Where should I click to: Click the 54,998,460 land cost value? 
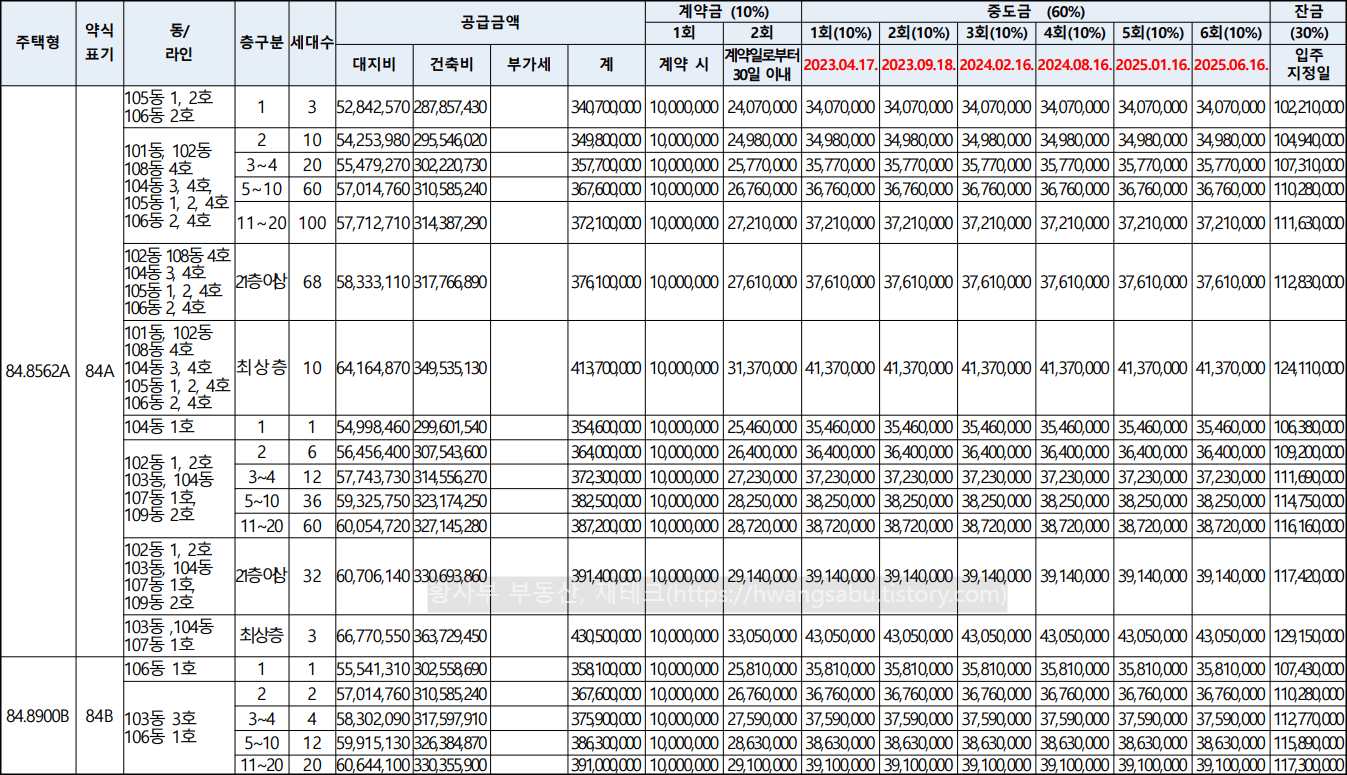374,427
